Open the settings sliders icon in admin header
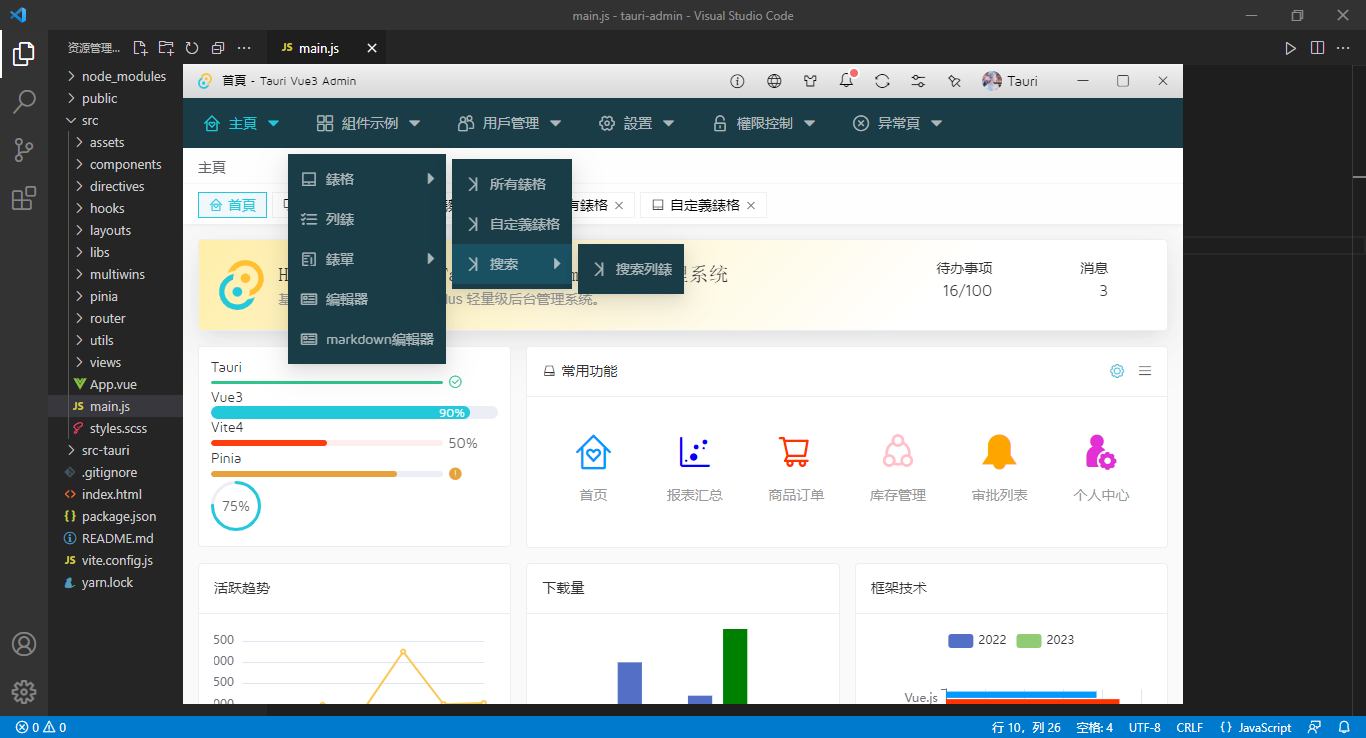Screen dimensions: 1366x738 pyautogui.click(x=918, y=81)
